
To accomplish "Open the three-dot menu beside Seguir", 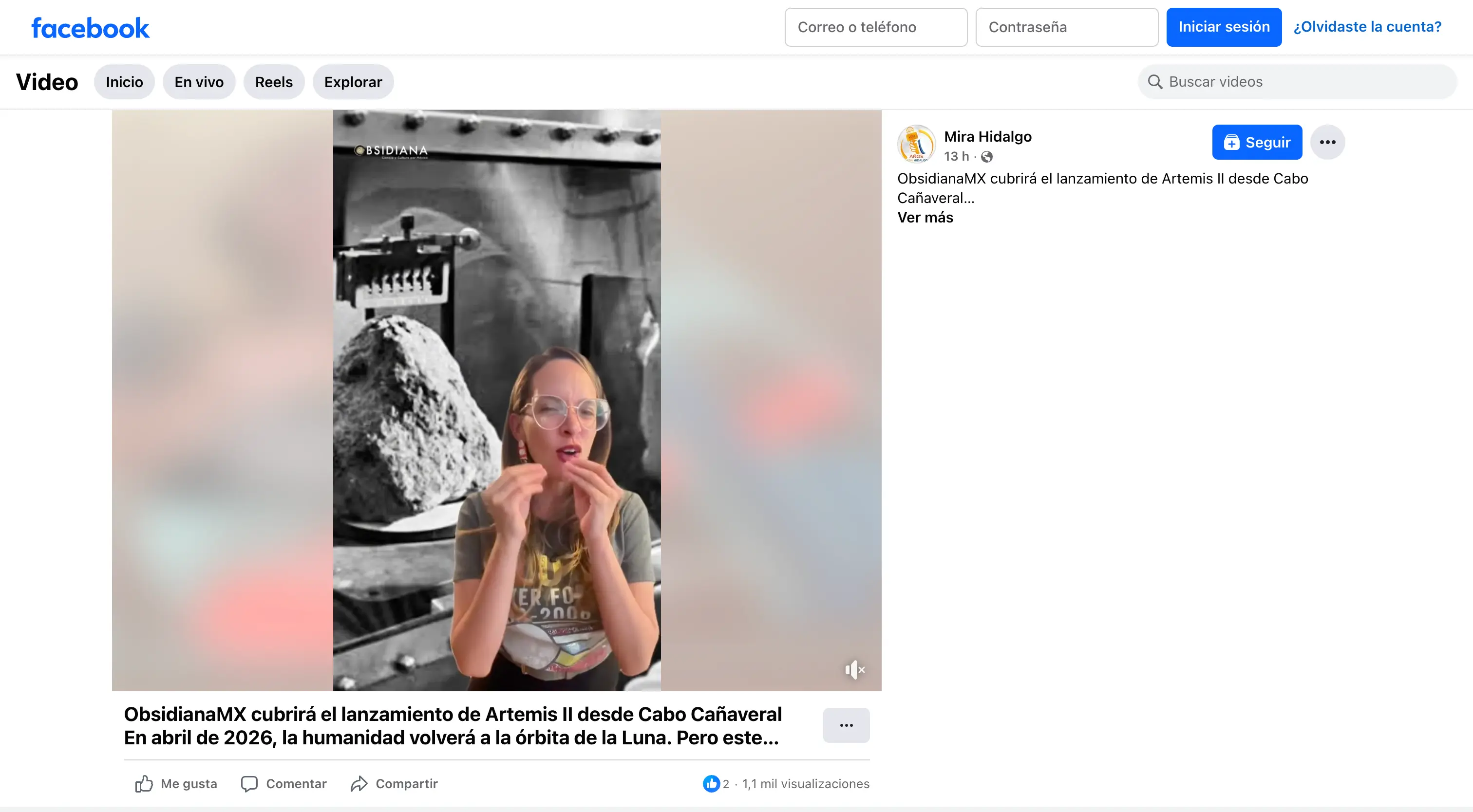I will click(x=1327, y=142).
